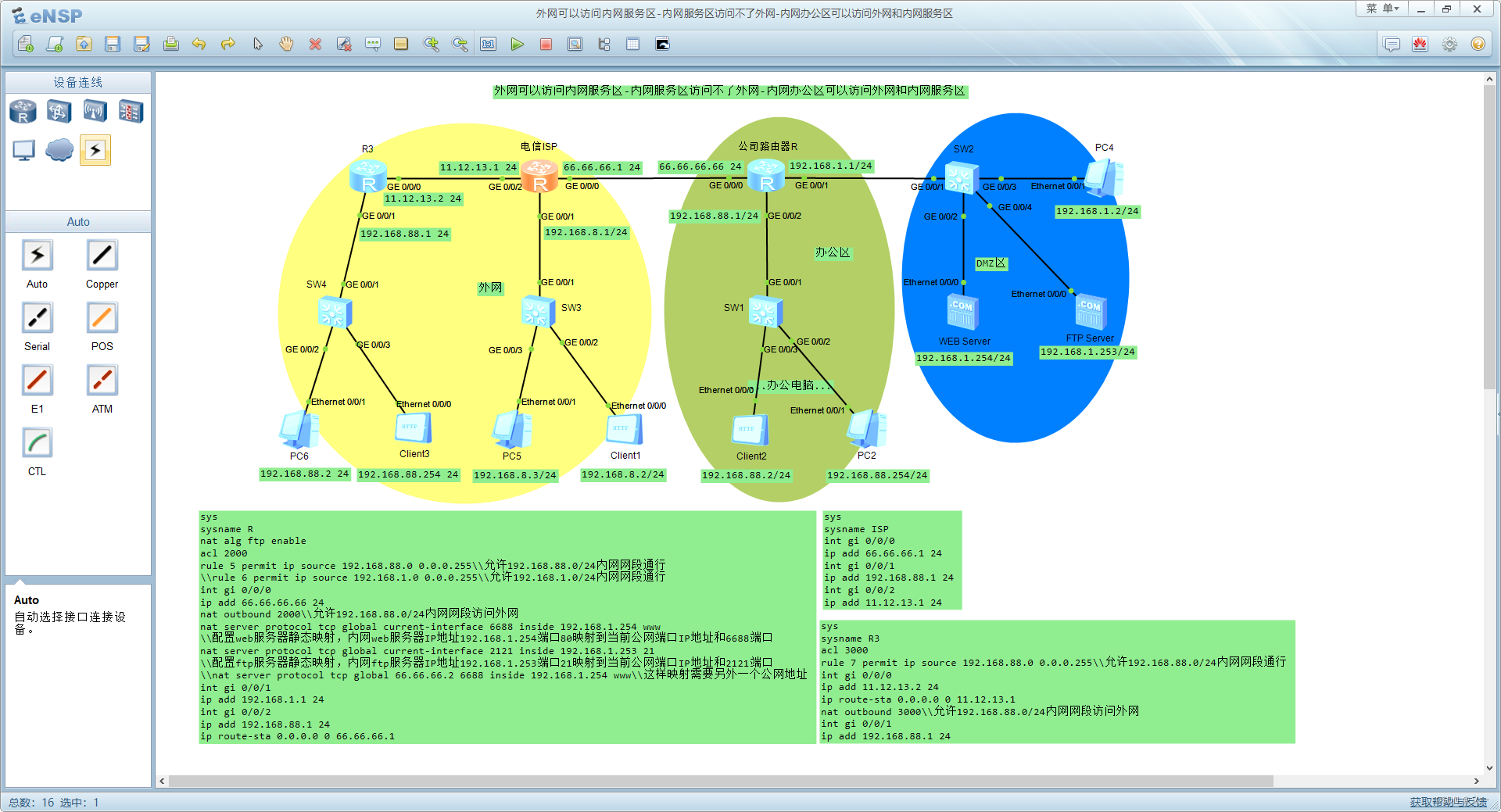Select the FTP Server device
1501x812 pixels.
click(x=1091, y=312)
